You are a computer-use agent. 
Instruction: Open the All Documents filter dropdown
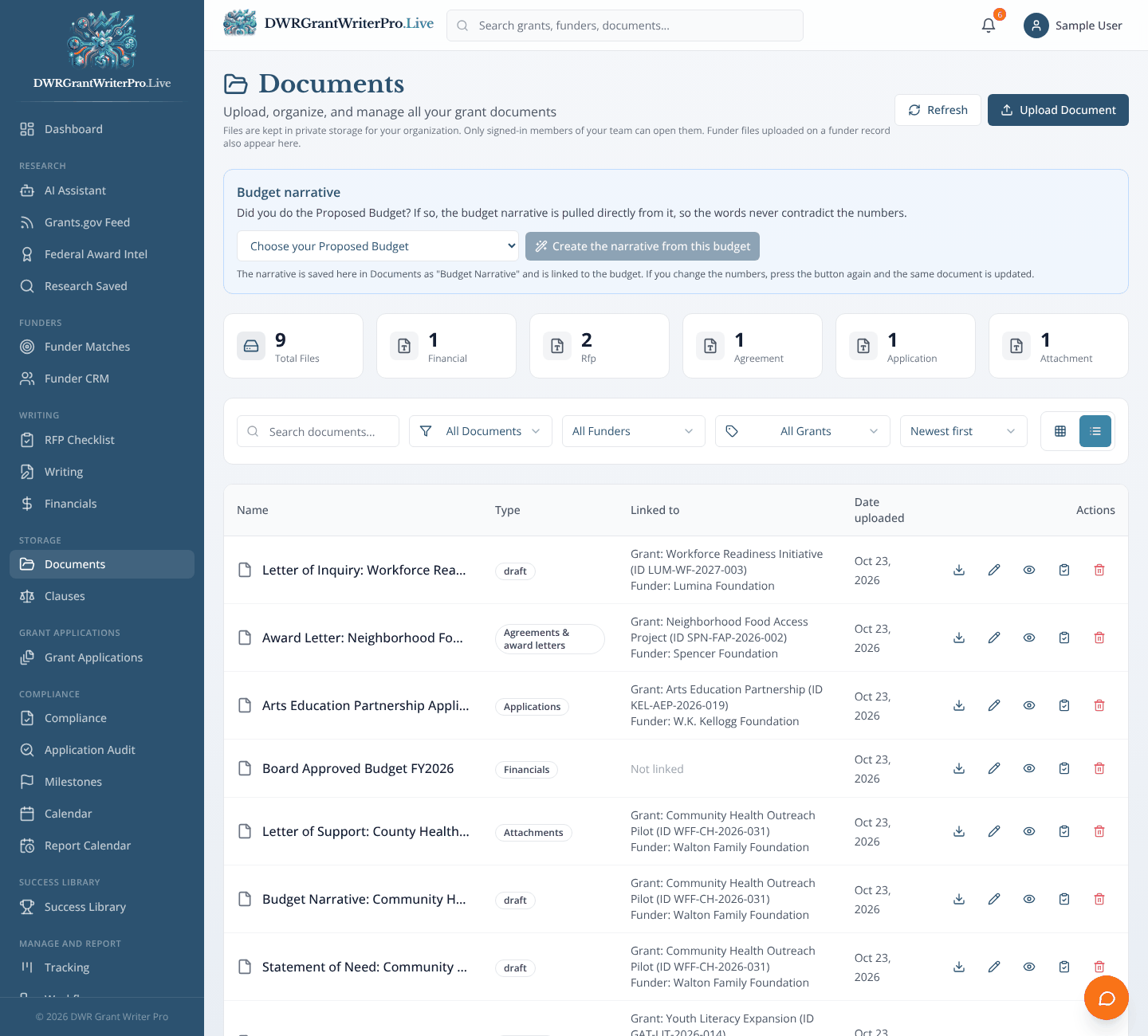coord(481,431)
